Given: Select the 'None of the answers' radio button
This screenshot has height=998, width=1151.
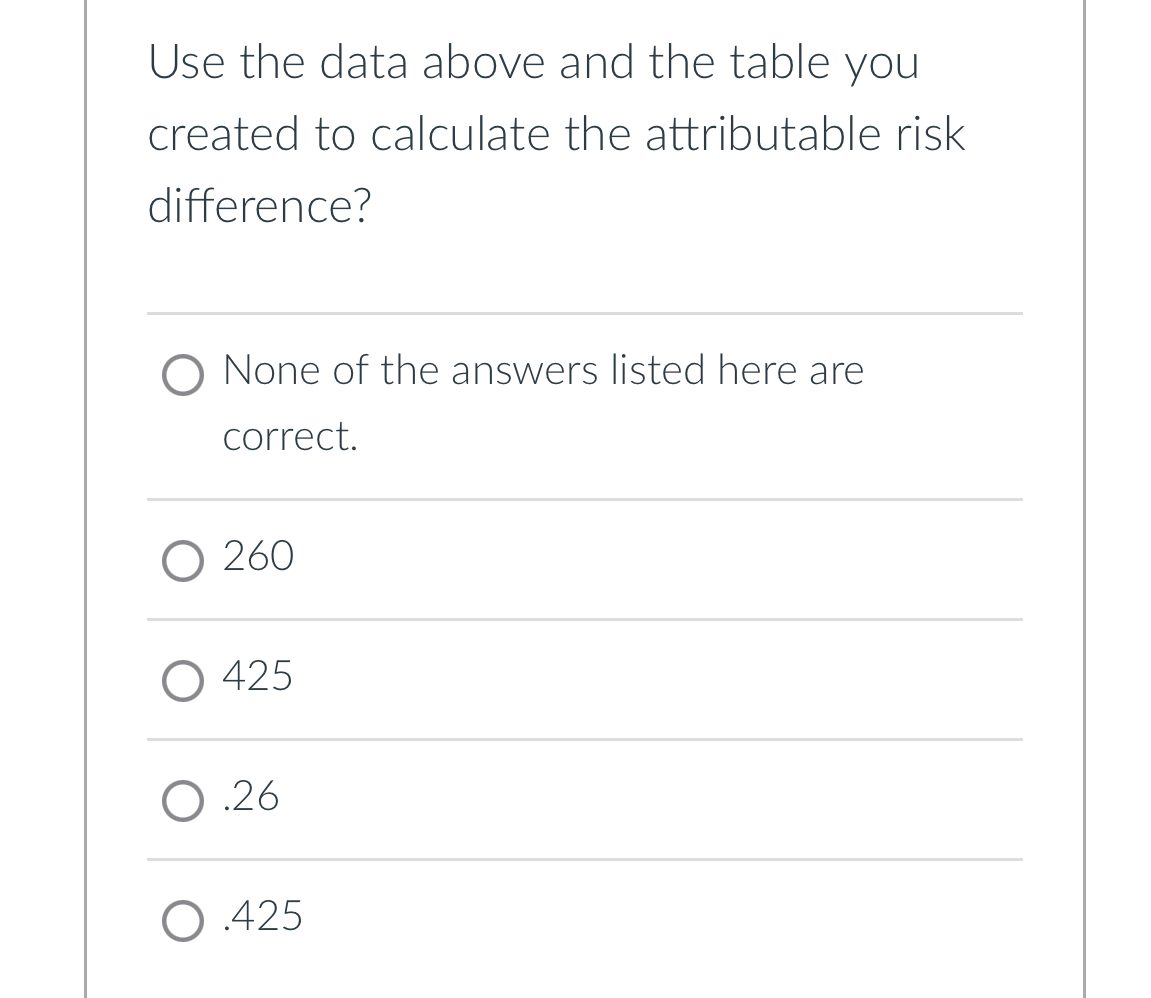Looking at the screenshot, I should pos(181,379).
